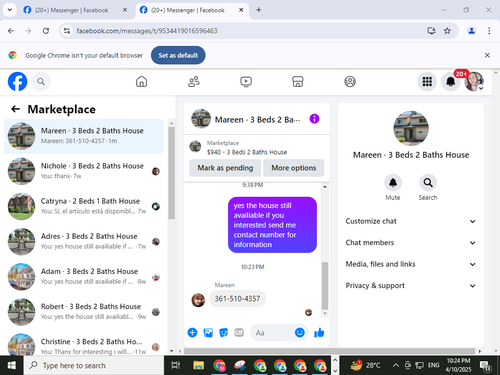Send a thumbs-up like
The width and height of the screenshot is (500, 375).
pyautogui.click(x=319, y=332)
